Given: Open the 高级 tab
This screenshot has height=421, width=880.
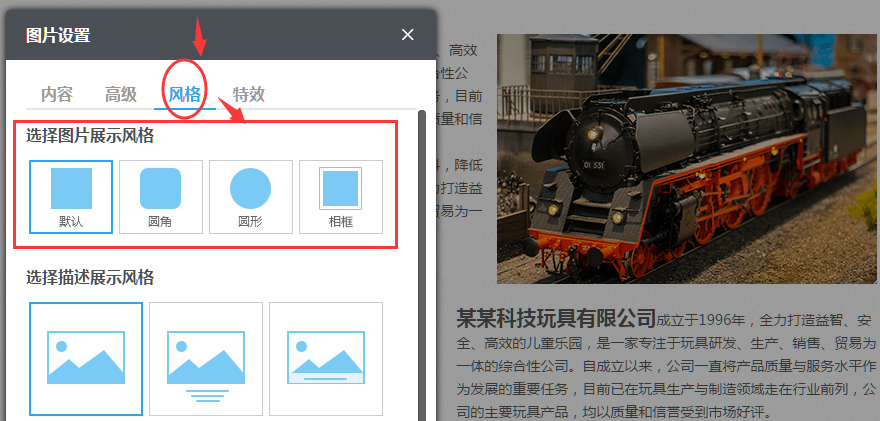Looking at the screenshot, I should click(121, 95).
